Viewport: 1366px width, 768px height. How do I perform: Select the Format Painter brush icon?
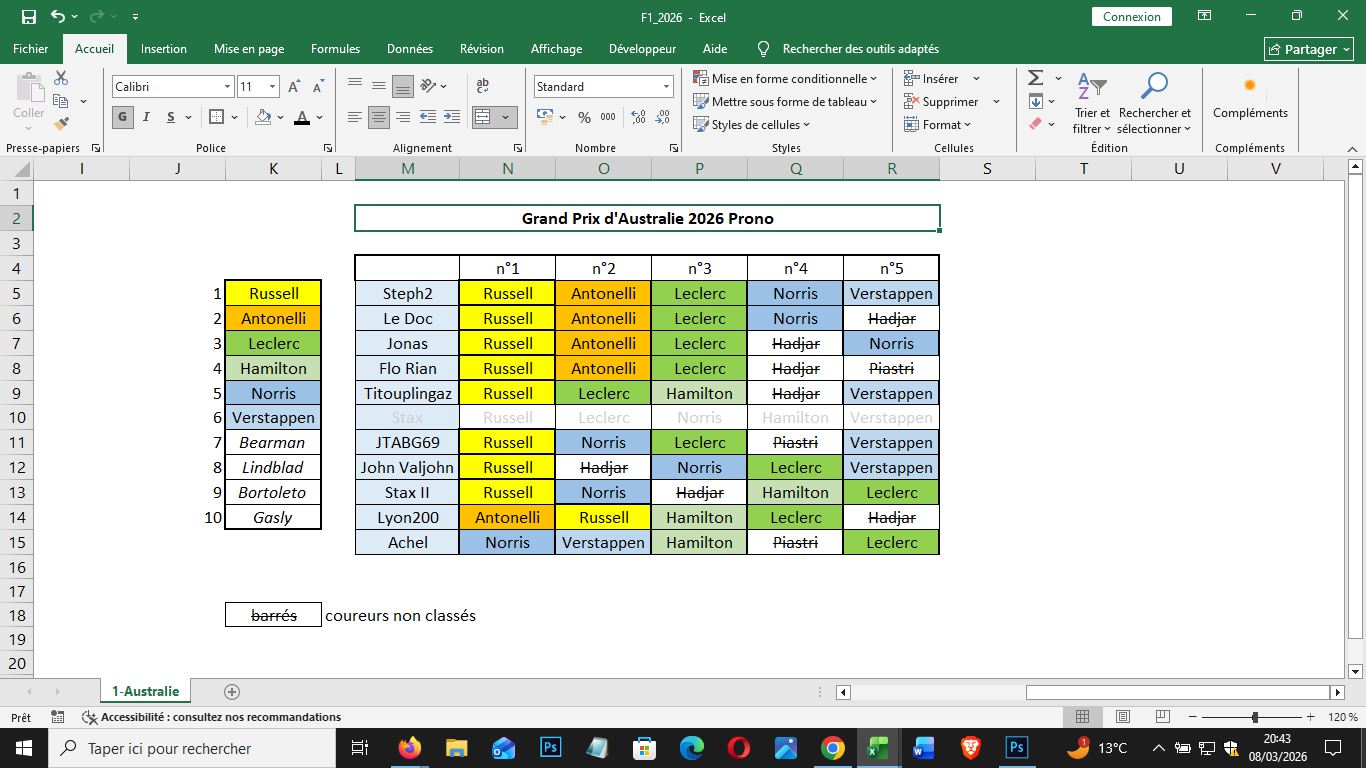(61, 124)
